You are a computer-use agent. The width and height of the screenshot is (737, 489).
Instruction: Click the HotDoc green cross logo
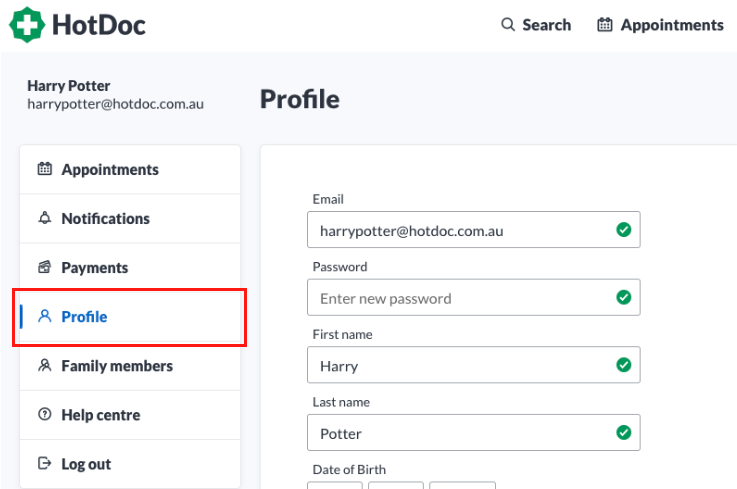coord(27,24)
